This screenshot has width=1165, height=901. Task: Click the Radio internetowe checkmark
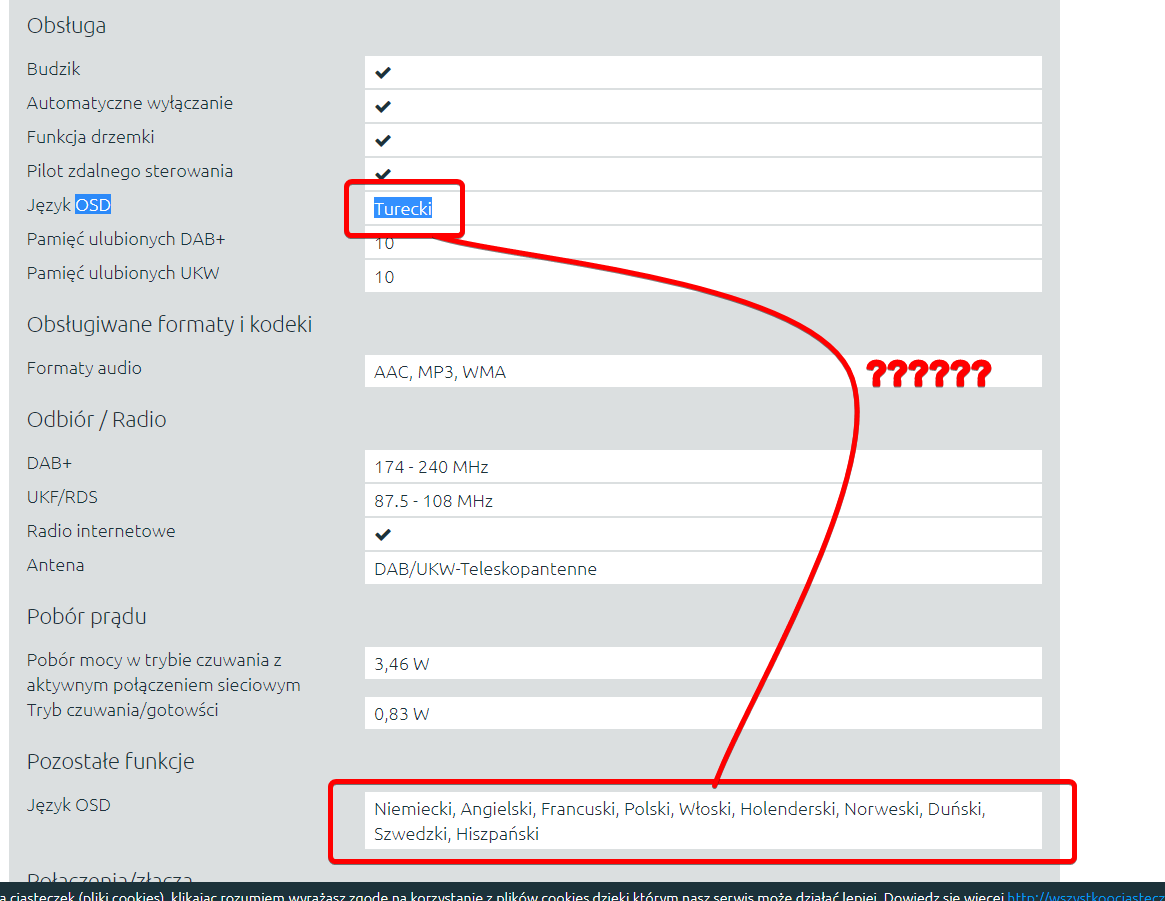pos(383,535)
